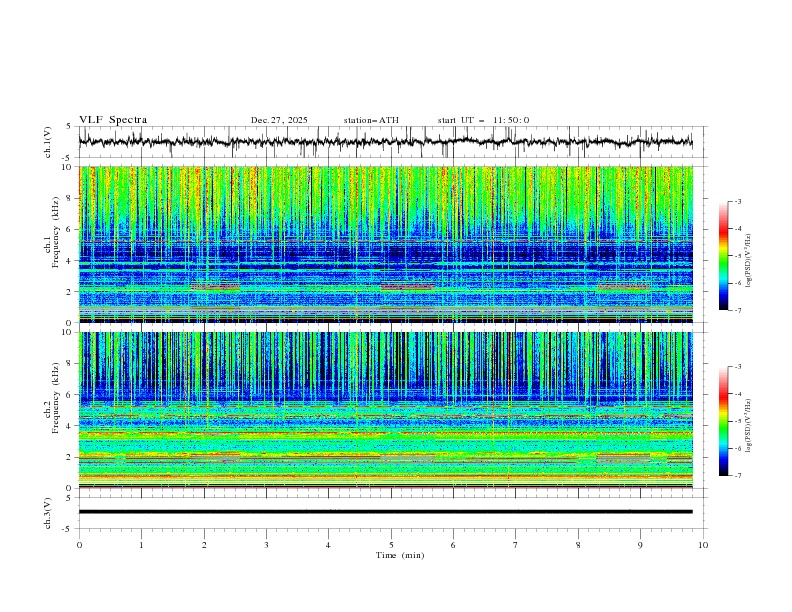This screenshot has height=612, width=792.
Task: Click the "VLF Spectra" plot title
Action: coord(113,120)
